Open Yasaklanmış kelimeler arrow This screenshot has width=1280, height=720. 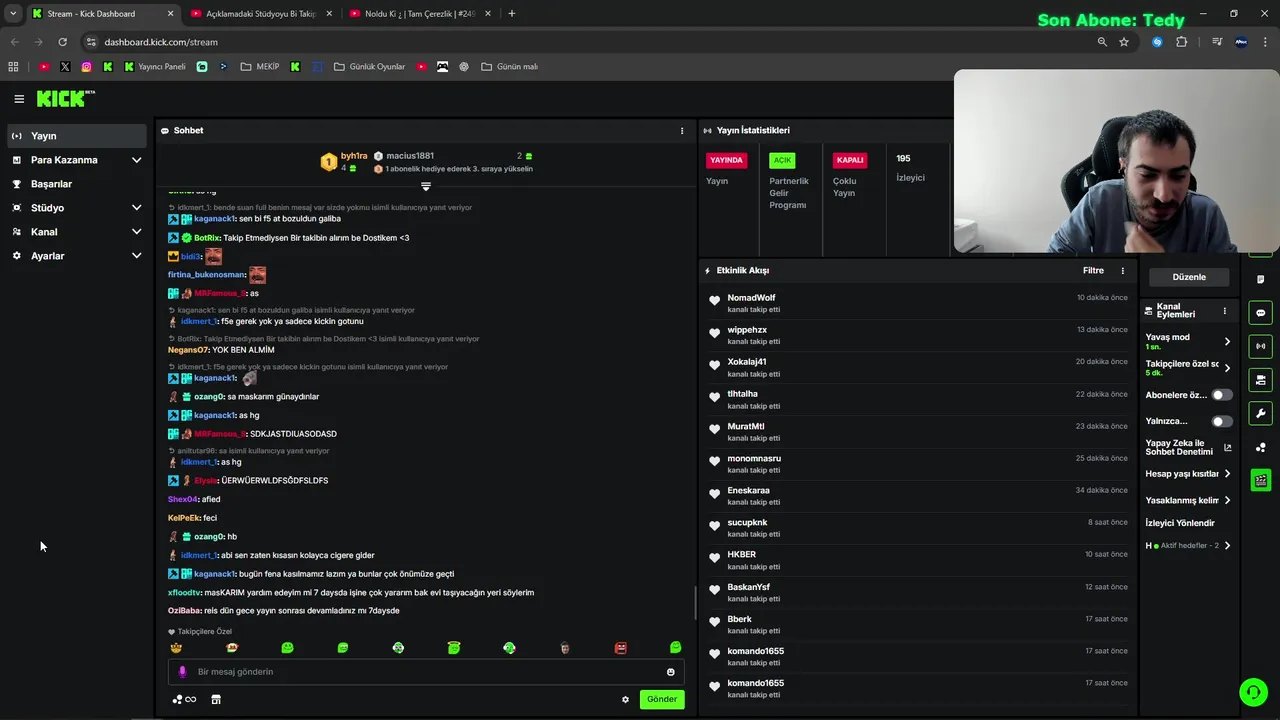tap(1227, 500)
